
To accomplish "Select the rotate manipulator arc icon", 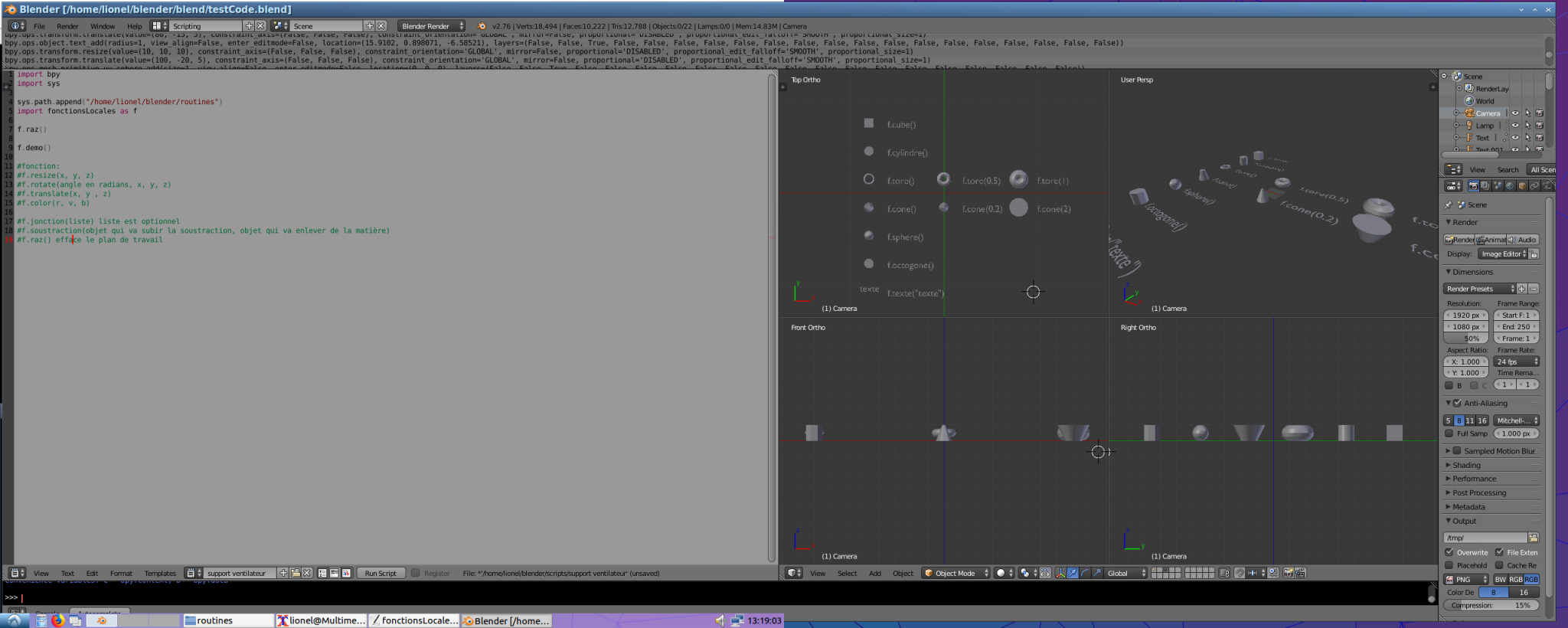I will [x=1085, y=573].
